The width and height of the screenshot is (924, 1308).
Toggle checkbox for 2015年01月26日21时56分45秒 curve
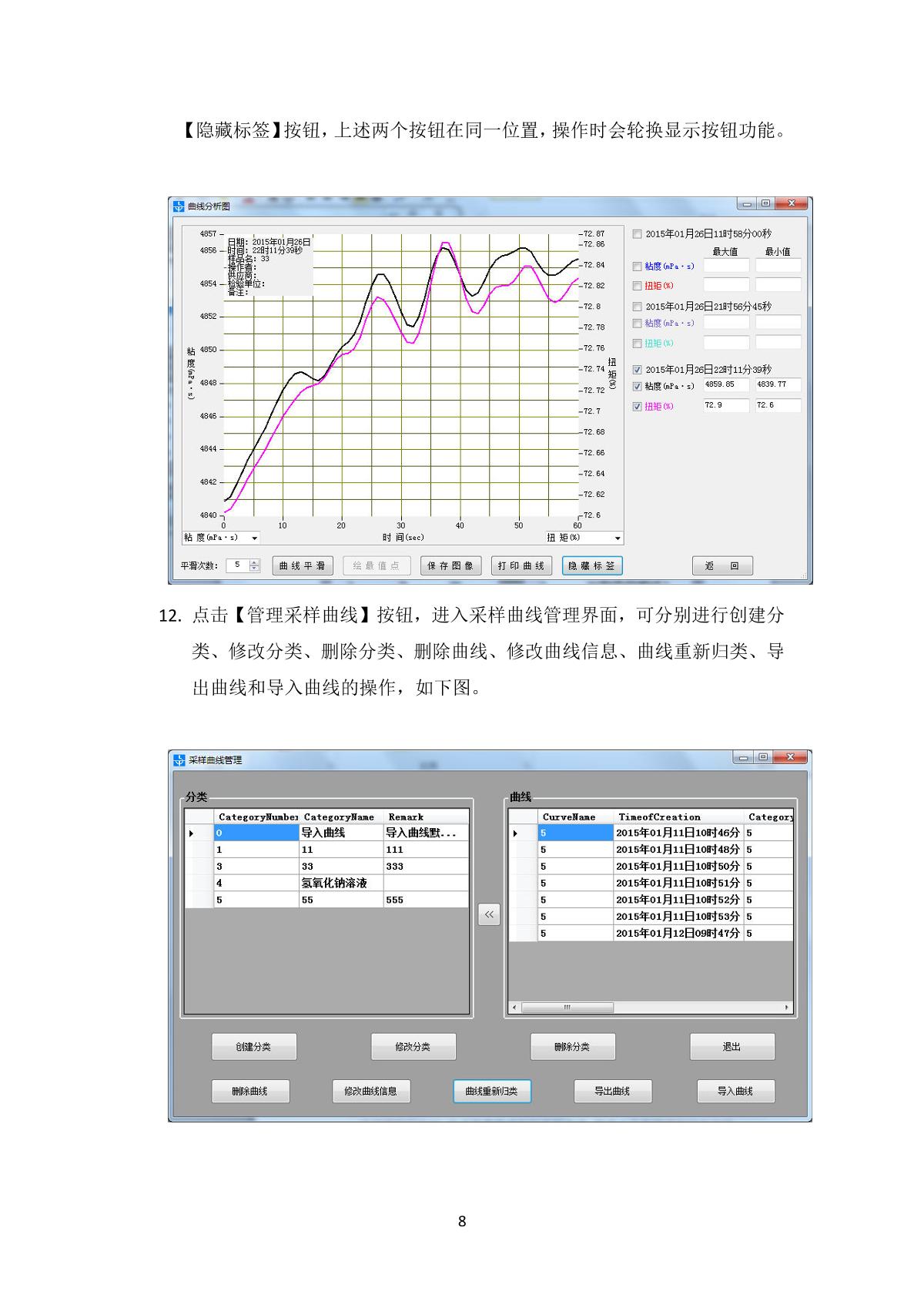pos(637,307)
